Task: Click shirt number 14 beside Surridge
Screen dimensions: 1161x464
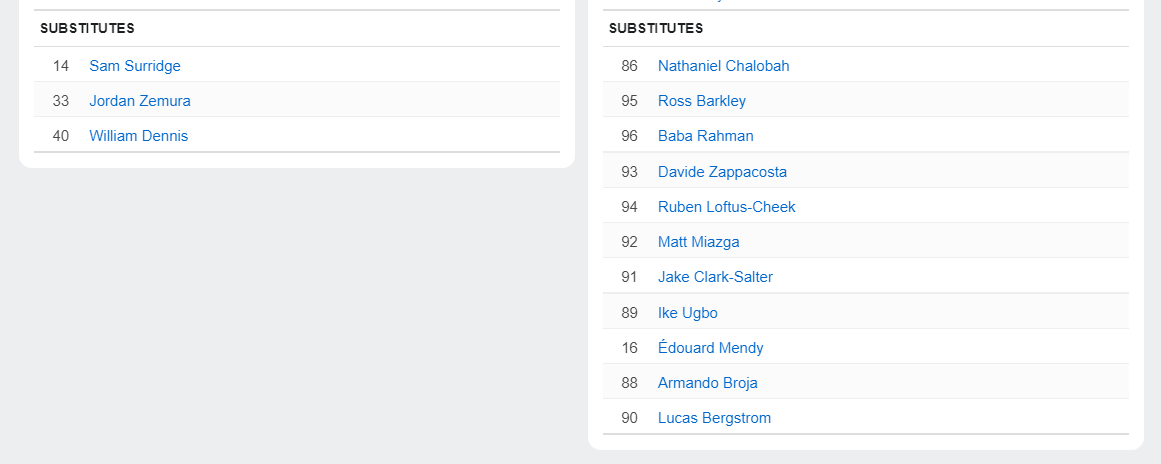Action: pyautogui.click(x=61, y=66)
